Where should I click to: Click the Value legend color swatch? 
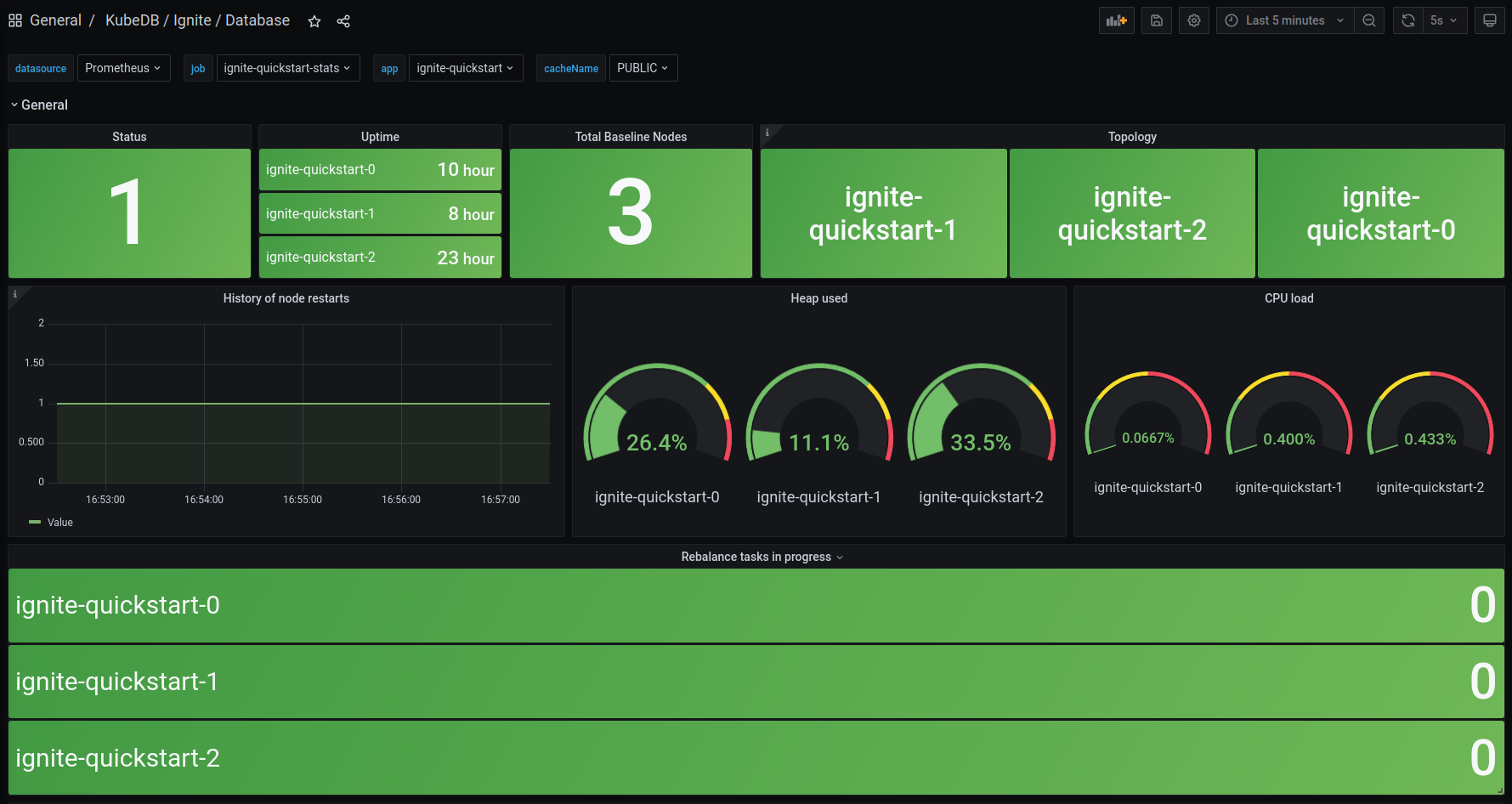pos(35,522)
